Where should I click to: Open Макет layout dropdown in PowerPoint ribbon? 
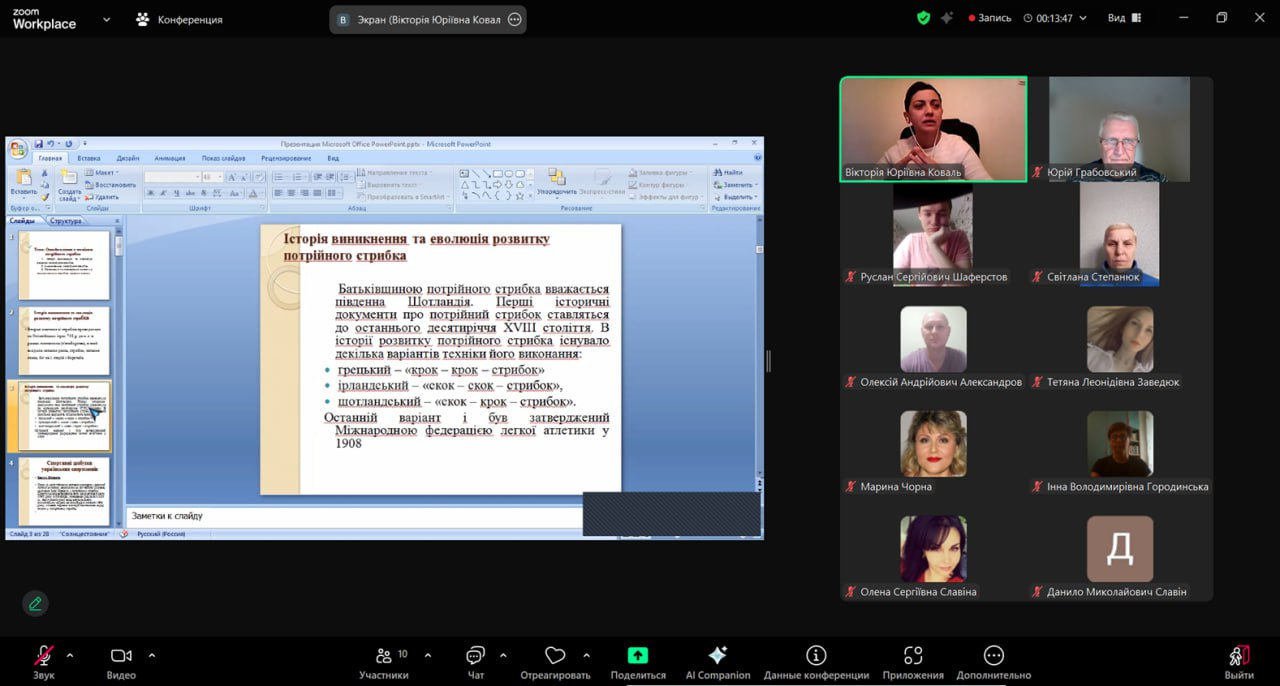click(101, 173)
